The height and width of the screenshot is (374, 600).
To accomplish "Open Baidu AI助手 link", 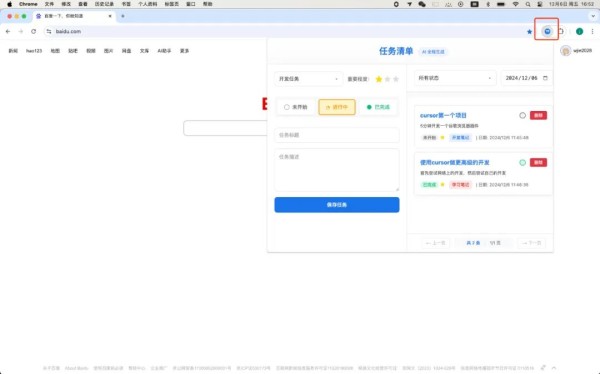I will (164, 51).
